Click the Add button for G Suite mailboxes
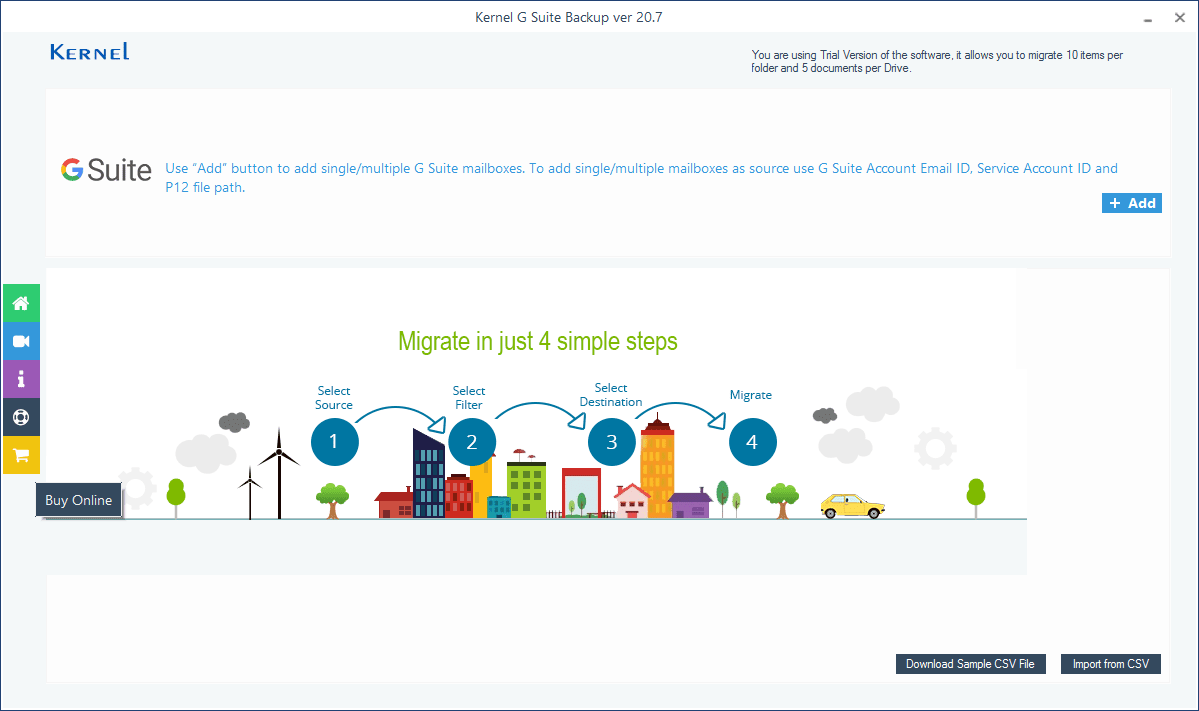 coord(1132,203)
